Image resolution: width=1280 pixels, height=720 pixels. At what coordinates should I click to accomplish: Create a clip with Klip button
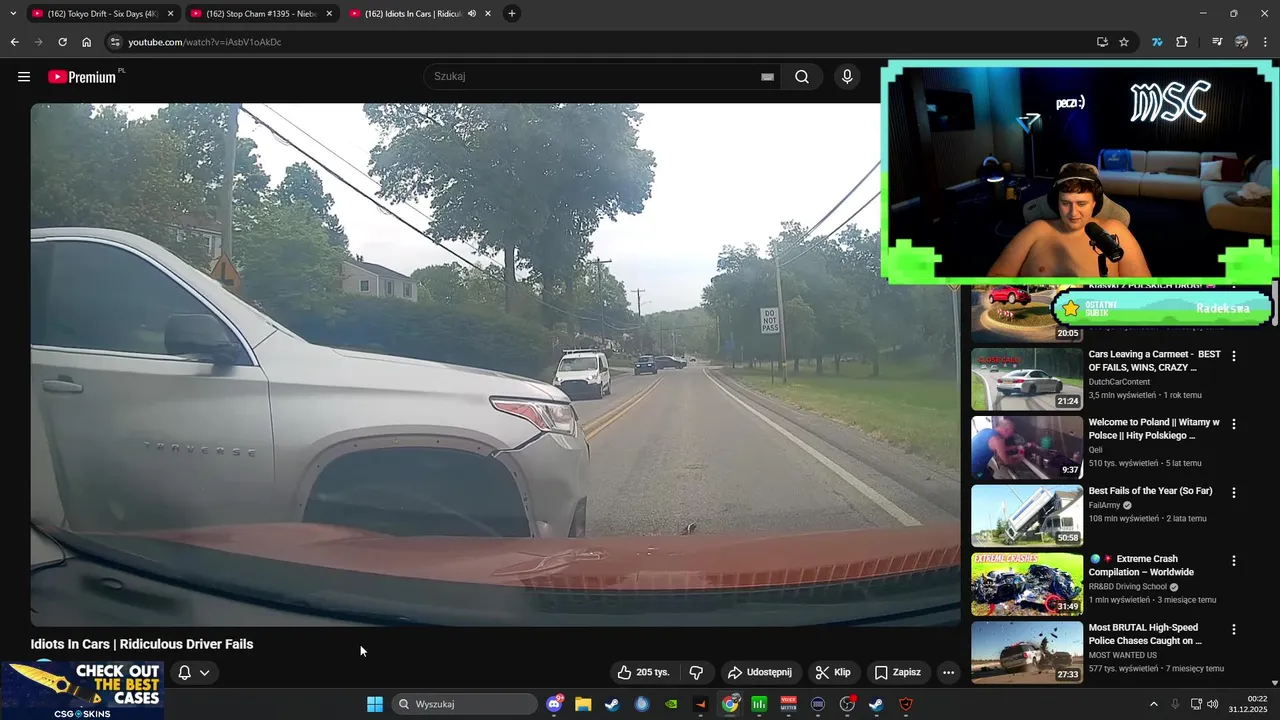pos(833,672)
